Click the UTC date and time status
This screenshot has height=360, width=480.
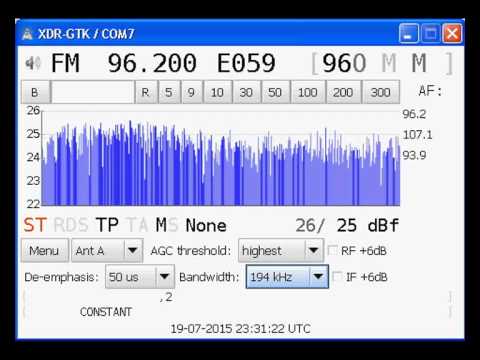click(240, 329)
